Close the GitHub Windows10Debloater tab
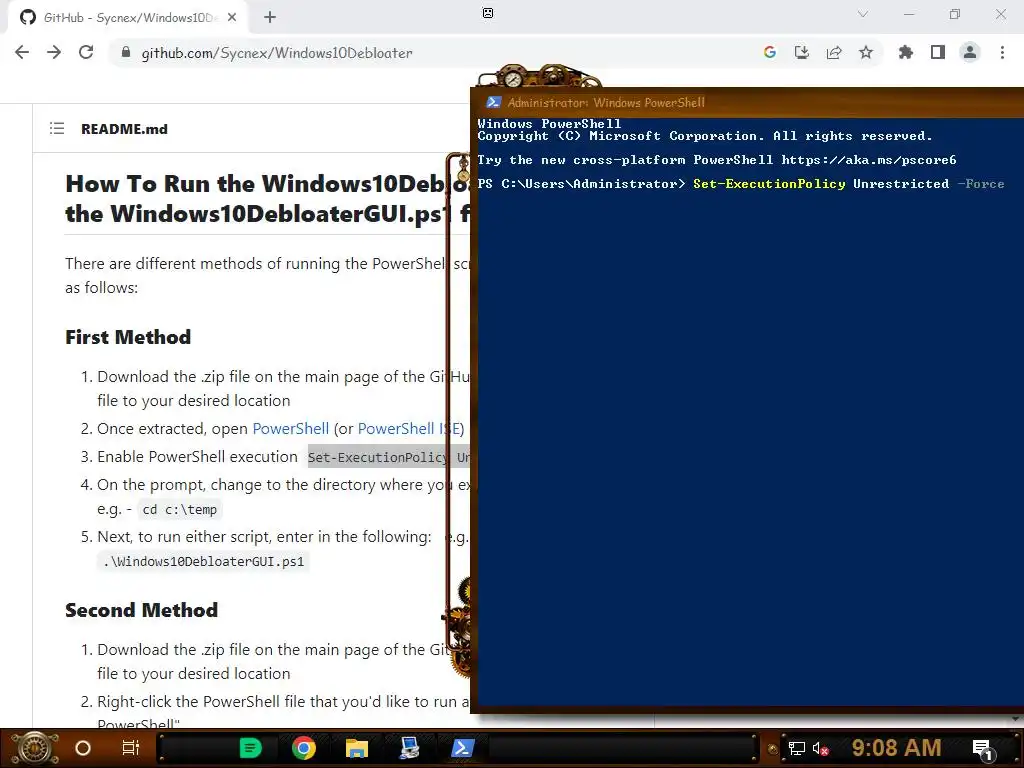The width and height of the screenshot is (1024, 768). (x=232, y=18)
